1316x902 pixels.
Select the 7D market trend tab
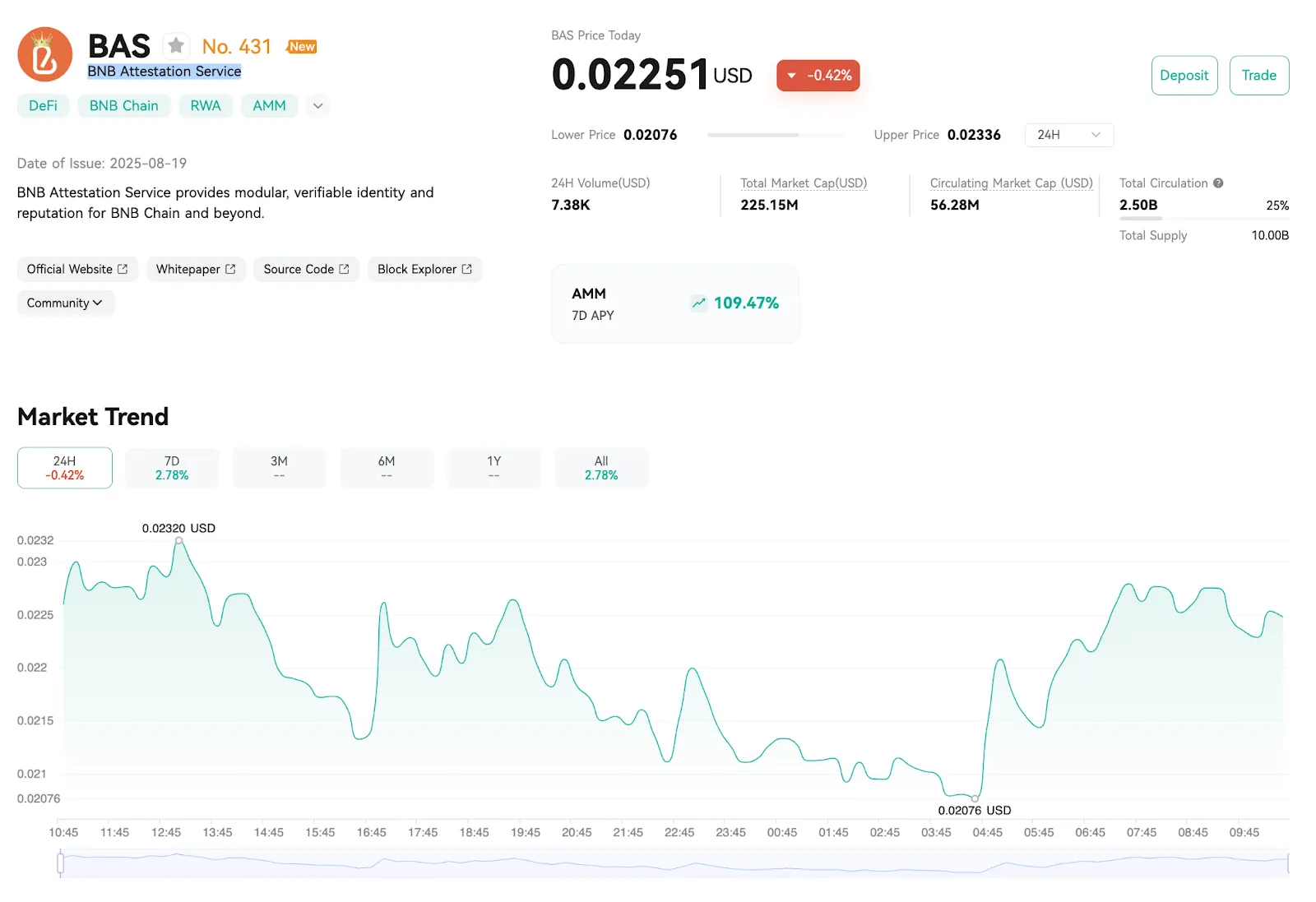click(172, 468)
